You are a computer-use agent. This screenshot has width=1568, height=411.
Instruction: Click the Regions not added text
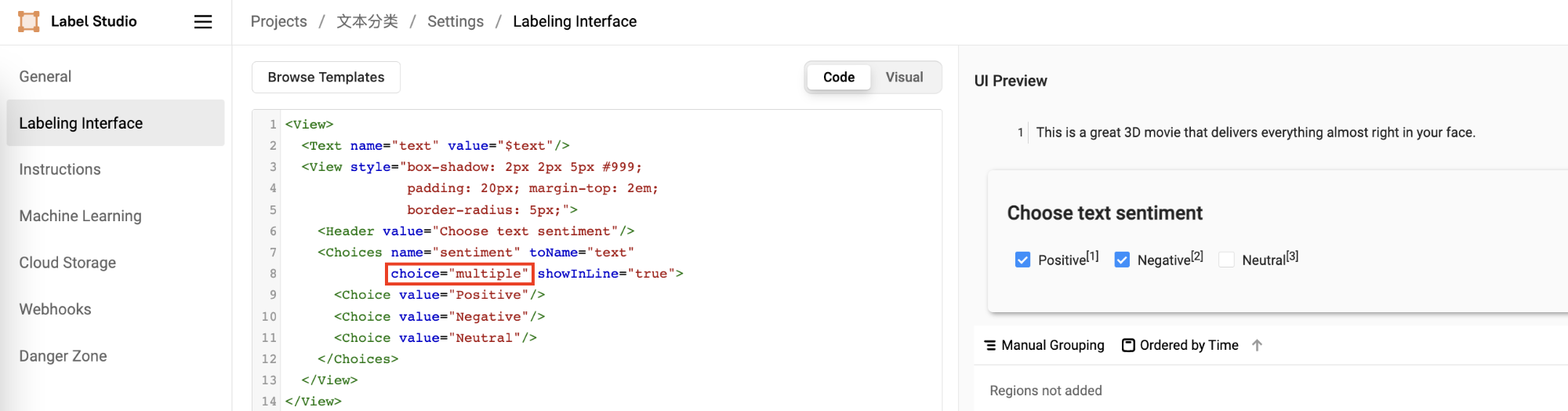[1046, 391]
